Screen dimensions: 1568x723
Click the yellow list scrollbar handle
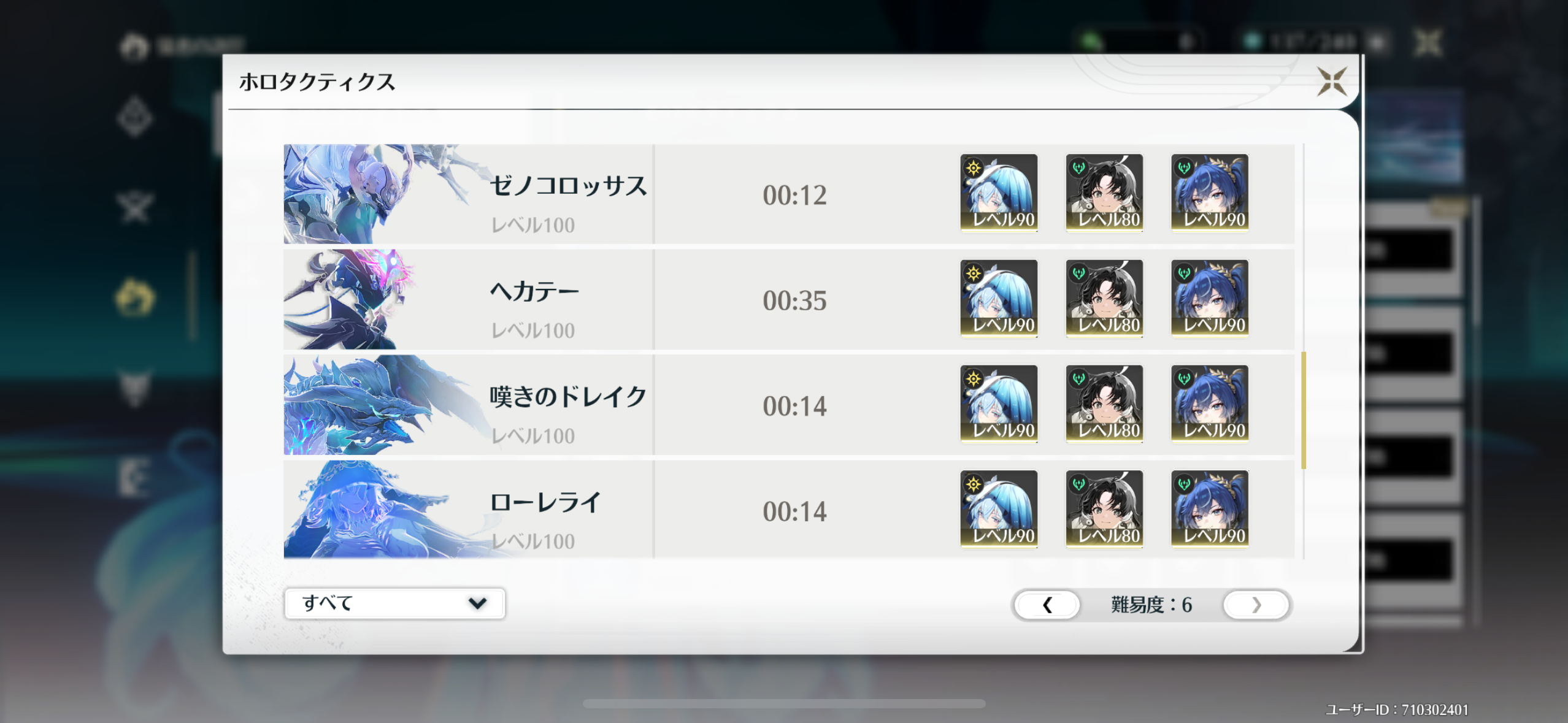[x=1304, y=410]
